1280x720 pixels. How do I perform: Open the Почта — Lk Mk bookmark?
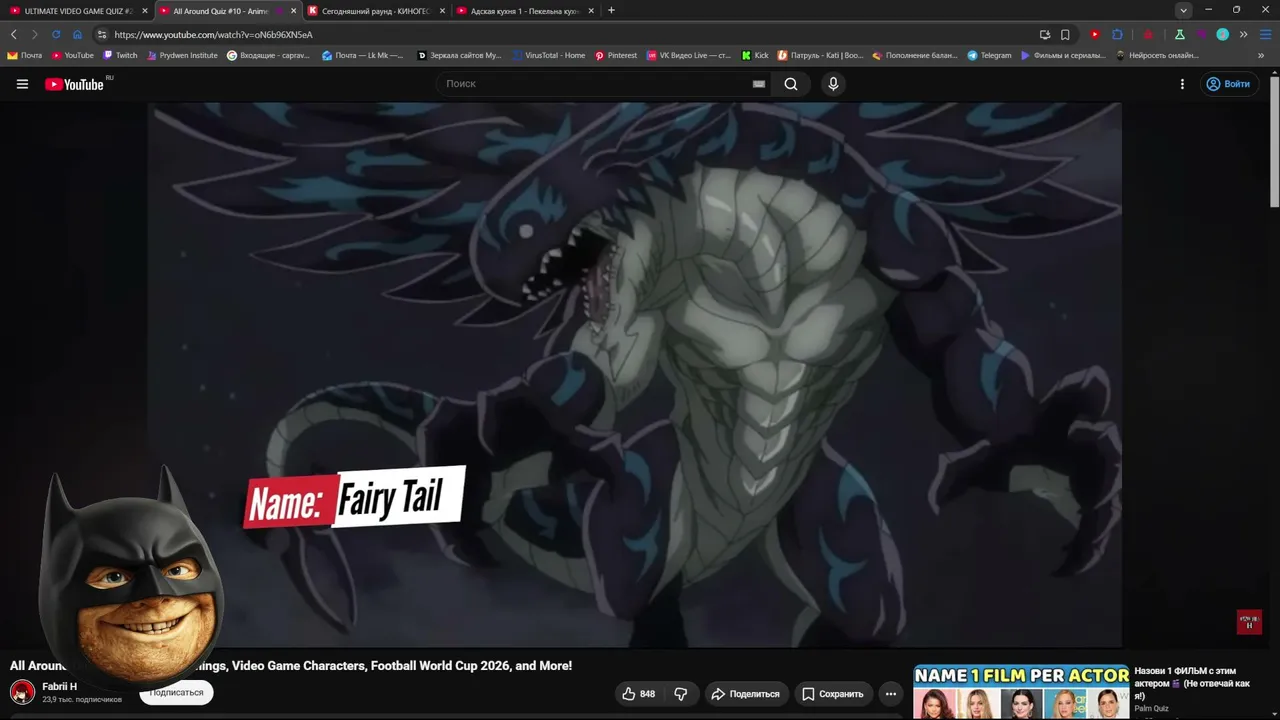[x=362, y=55]
